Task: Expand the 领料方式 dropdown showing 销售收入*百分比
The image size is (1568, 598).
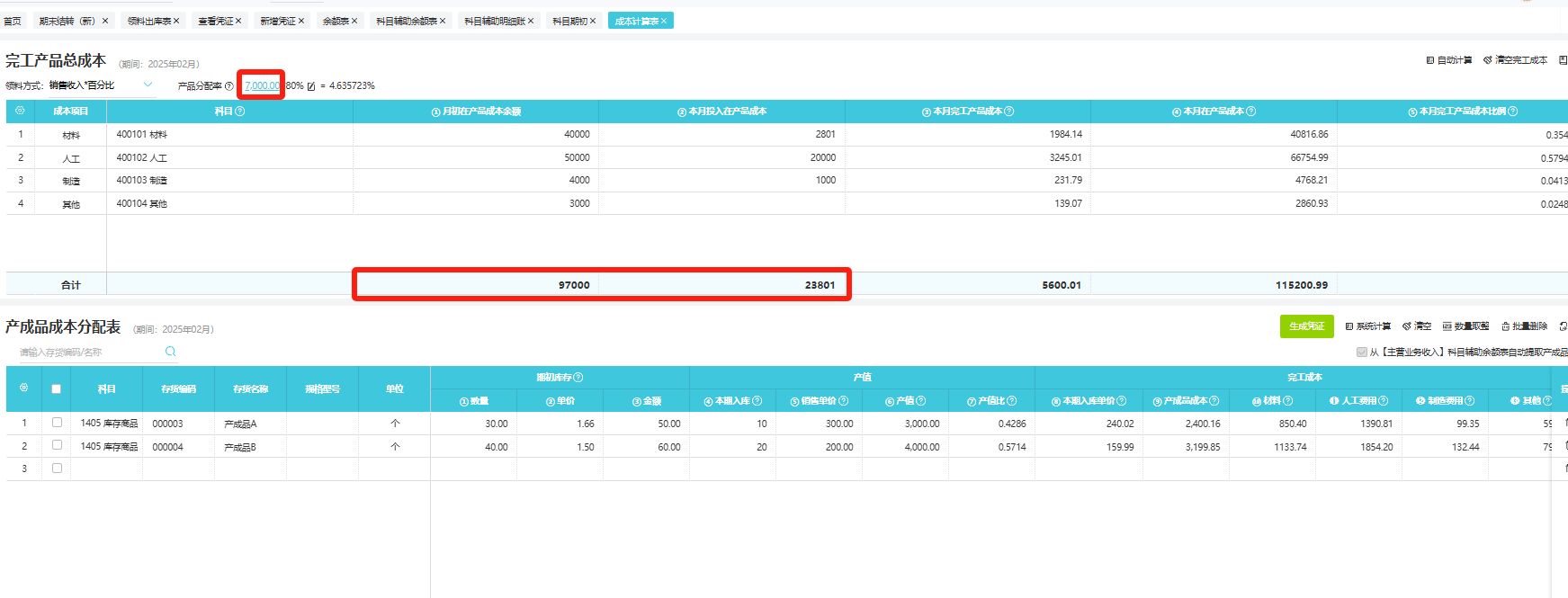Action: (148, 85)
